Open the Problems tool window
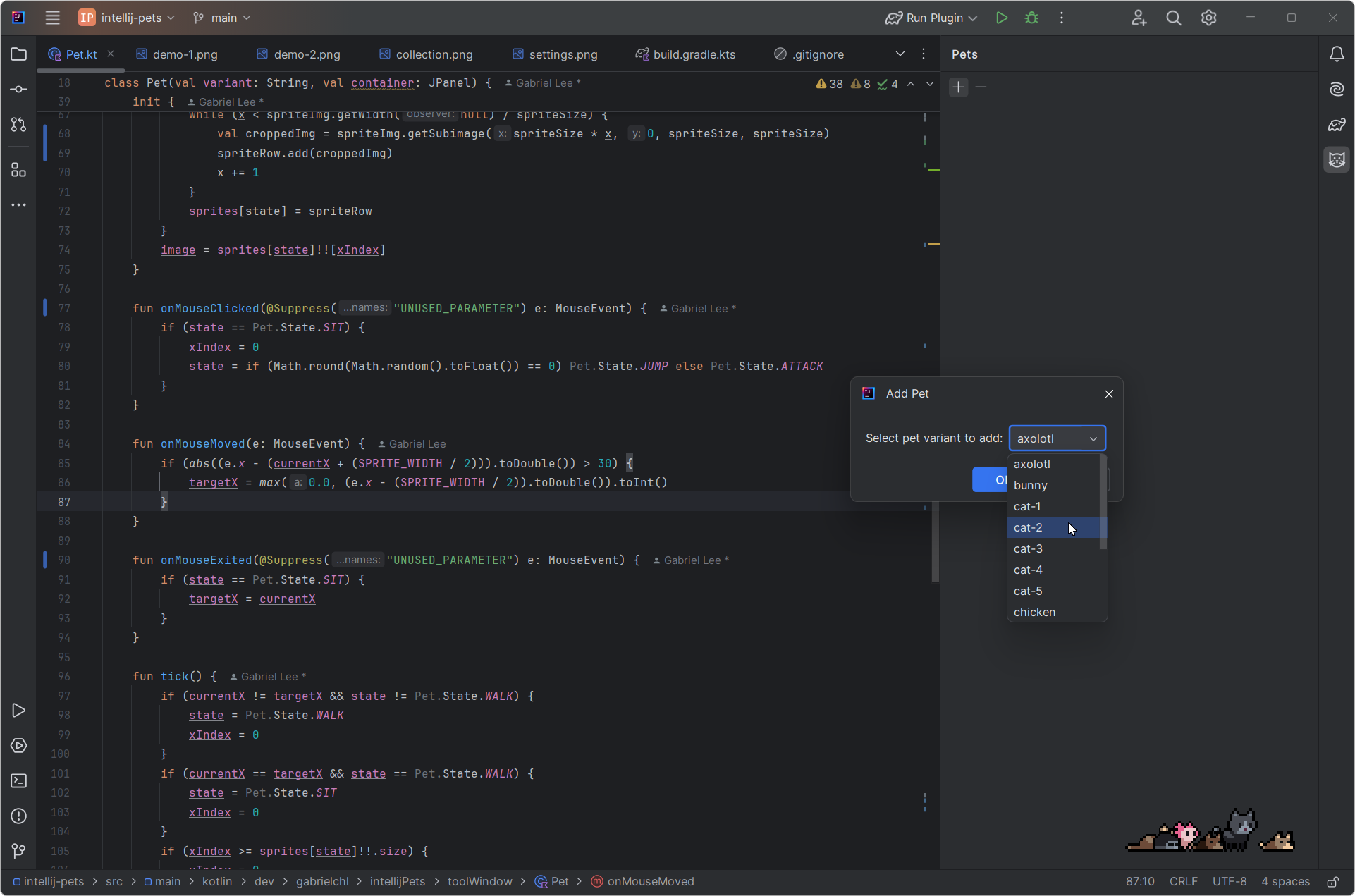Image resolution: width=1355 pixels, height=896 pixels. (19, 816)
